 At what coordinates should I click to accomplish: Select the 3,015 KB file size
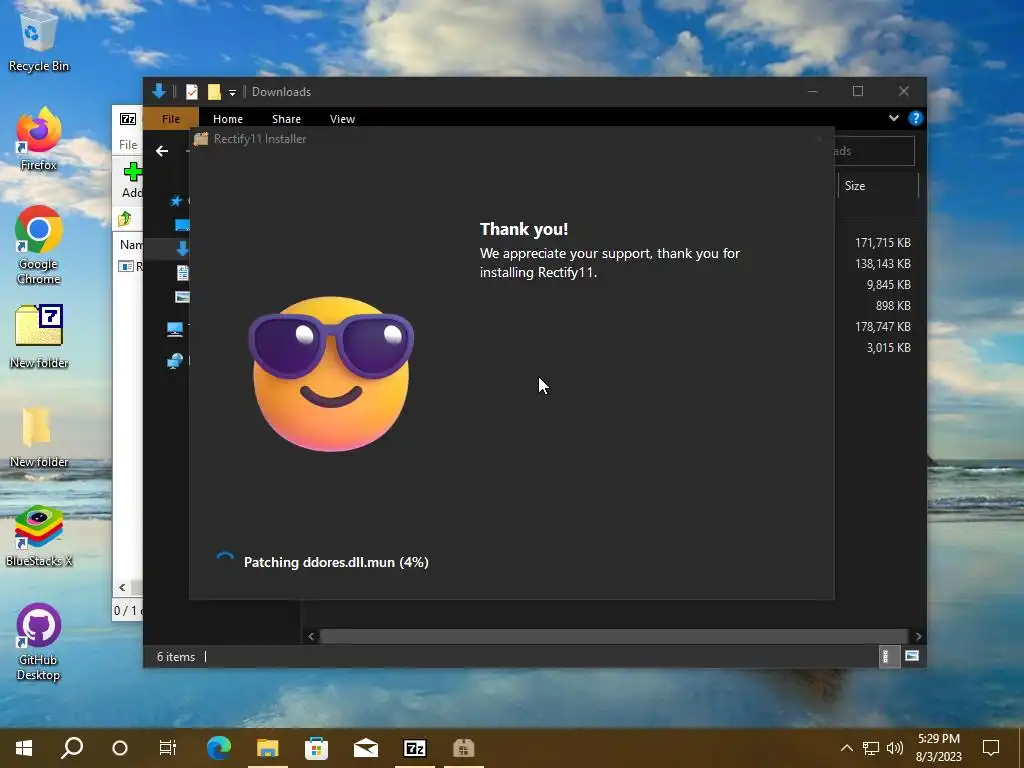point(888,347)
